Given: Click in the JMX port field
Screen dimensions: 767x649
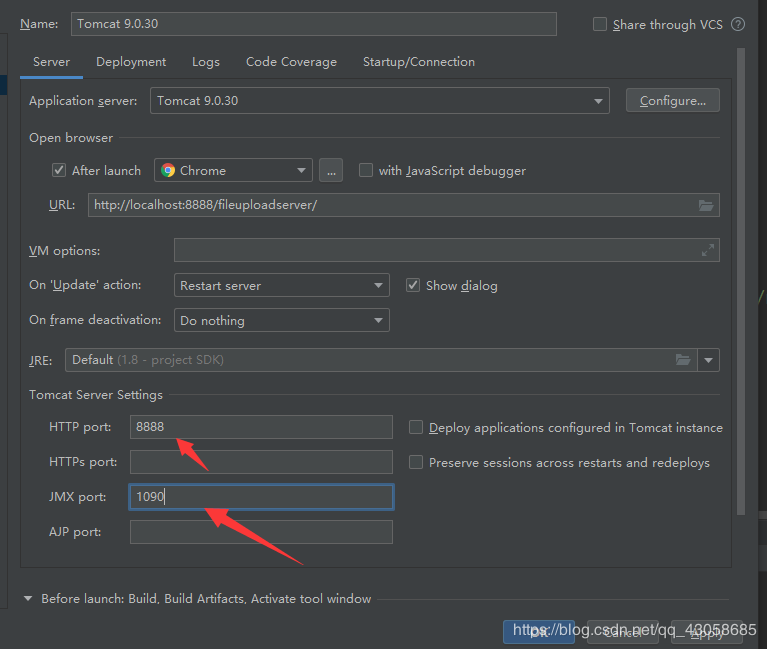Looking at the screenshot, I should coord(261,497).
